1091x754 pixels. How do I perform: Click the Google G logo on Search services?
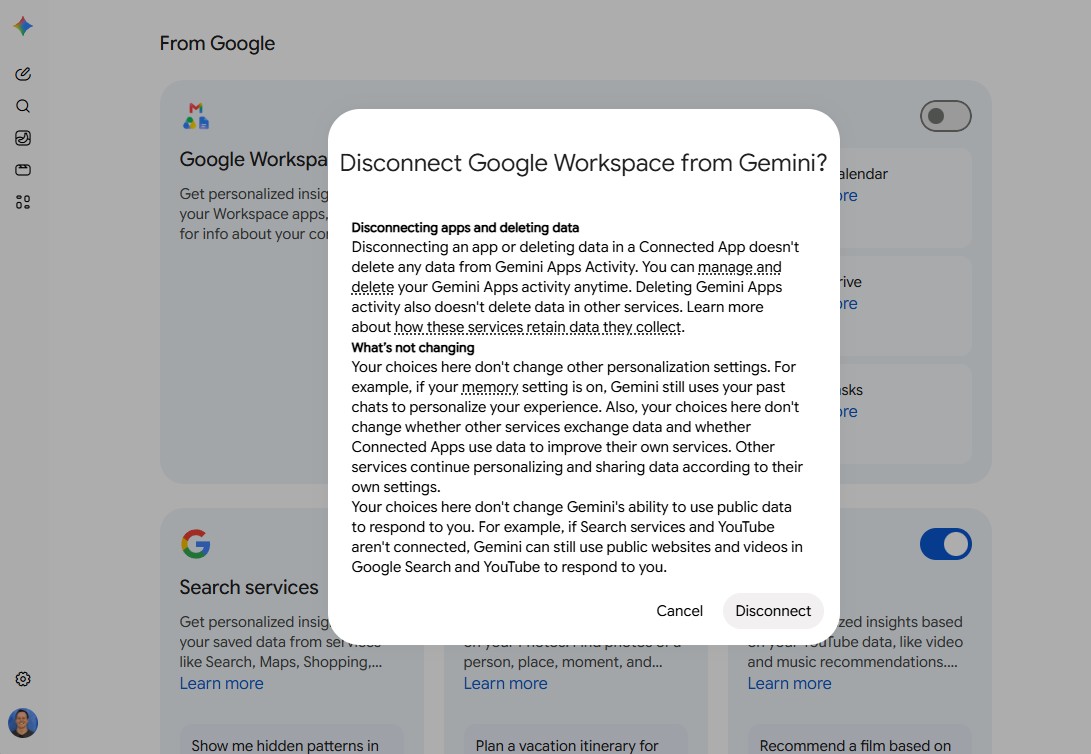[196, 544]
